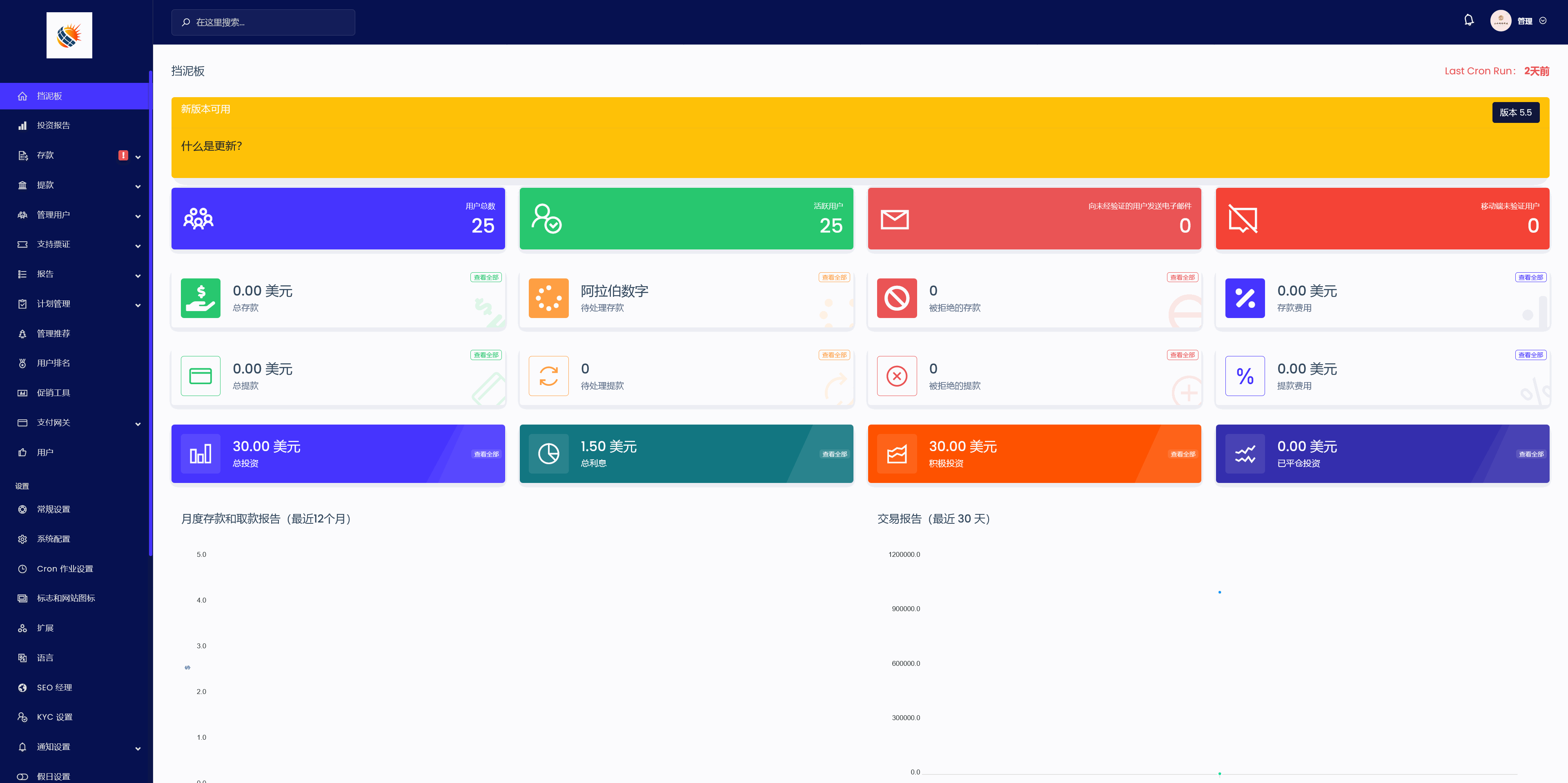Screen dimensions: 1568x783
Task: Click the 在这里搜索 search field
Action: click(263, 22)
